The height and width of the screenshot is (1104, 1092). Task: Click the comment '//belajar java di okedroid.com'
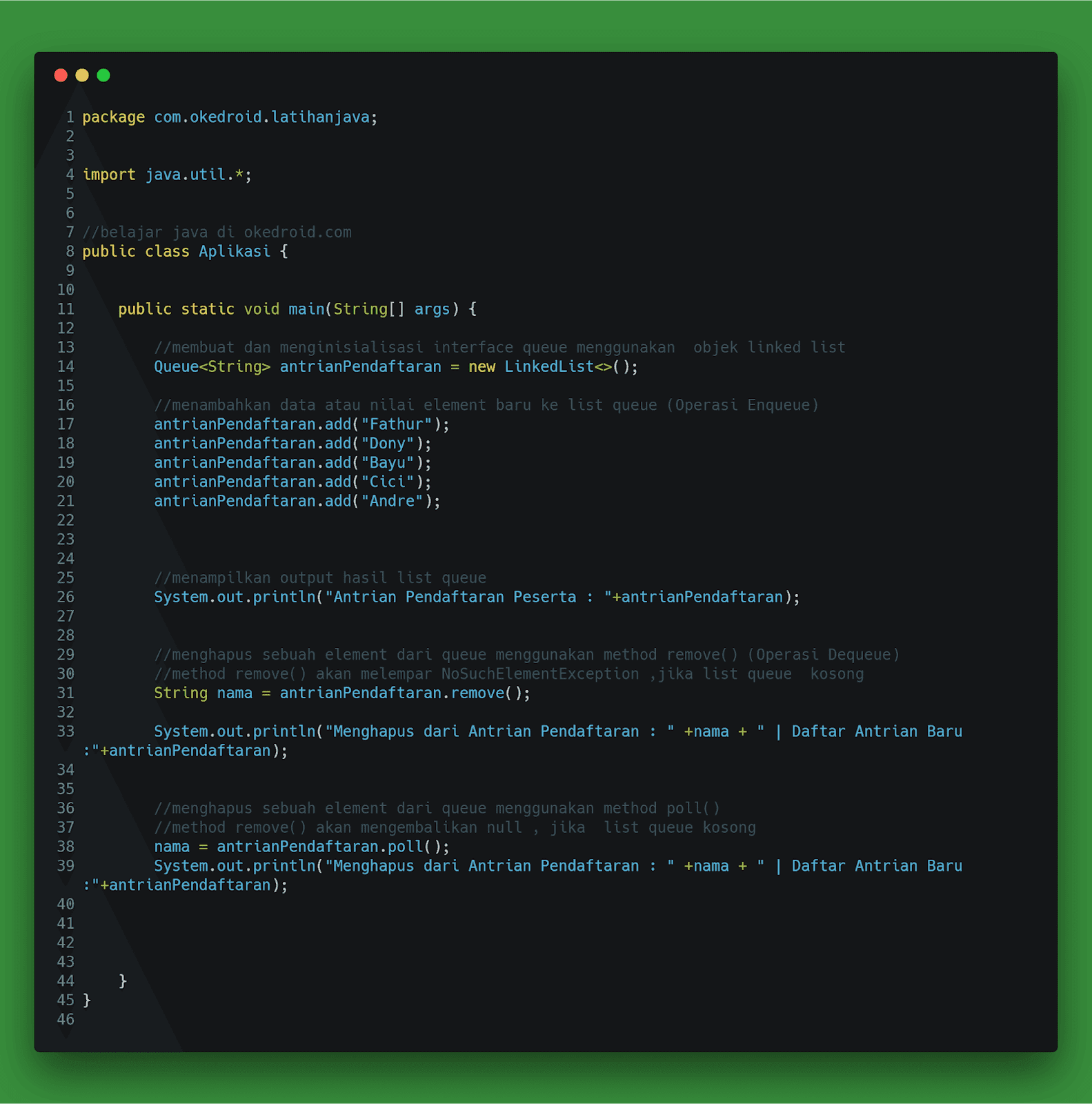coord(217,233)
